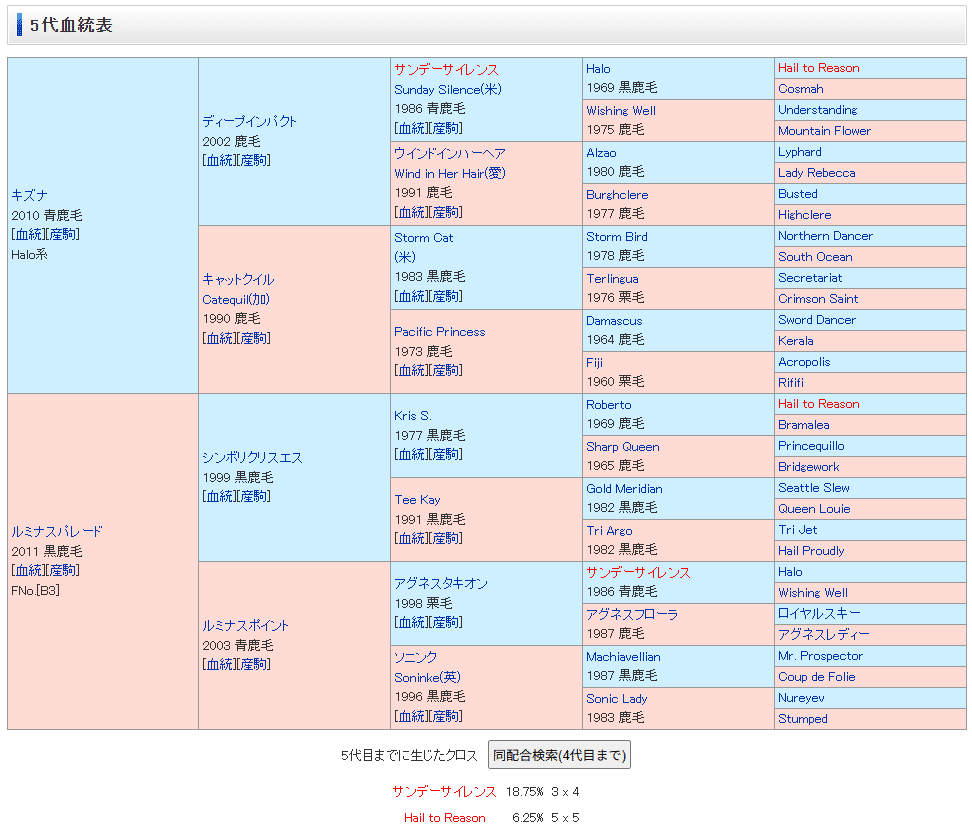Open the Highclere link

(x=805, y=215)
